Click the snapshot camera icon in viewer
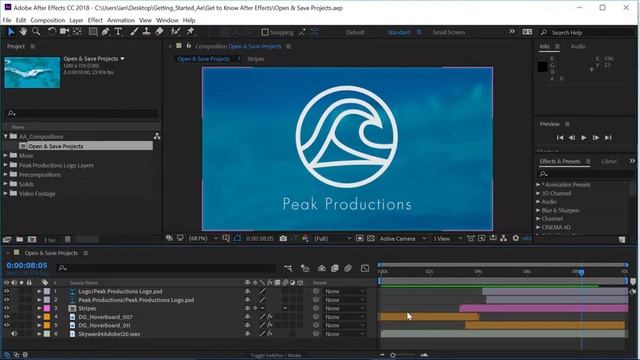640x360 pixels. pyautogui.click(x=283, y=238)
